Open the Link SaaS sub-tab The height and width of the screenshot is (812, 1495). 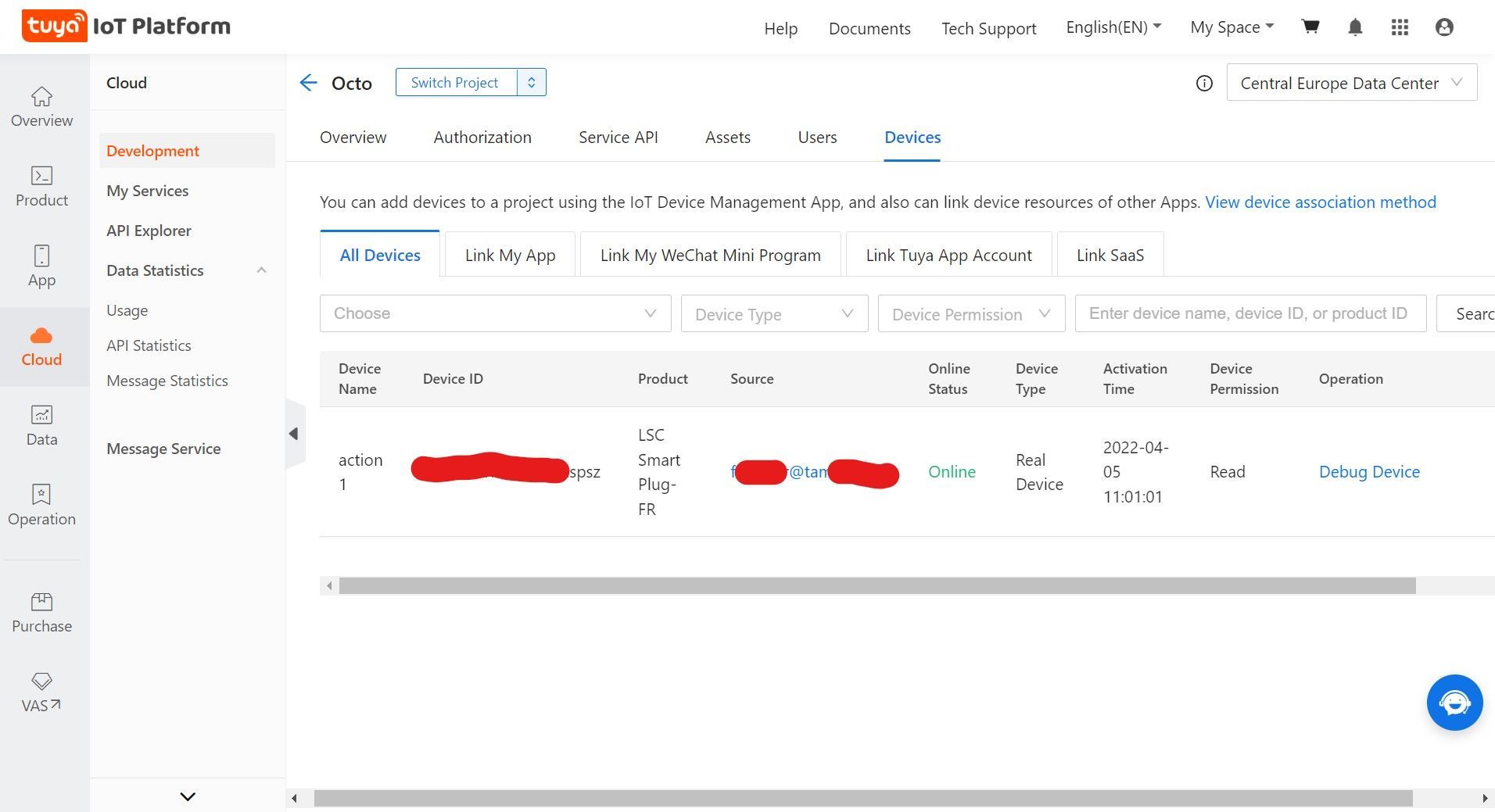point(1110,255)
